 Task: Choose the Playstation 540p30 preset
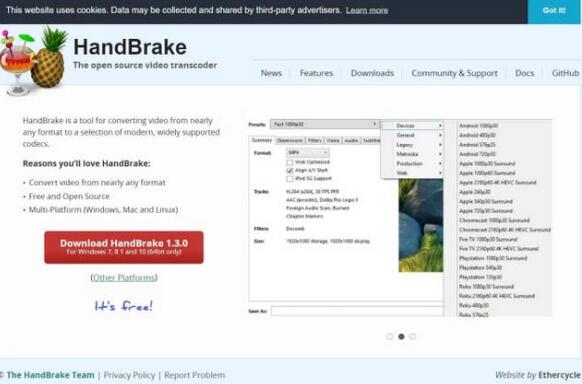480,268
